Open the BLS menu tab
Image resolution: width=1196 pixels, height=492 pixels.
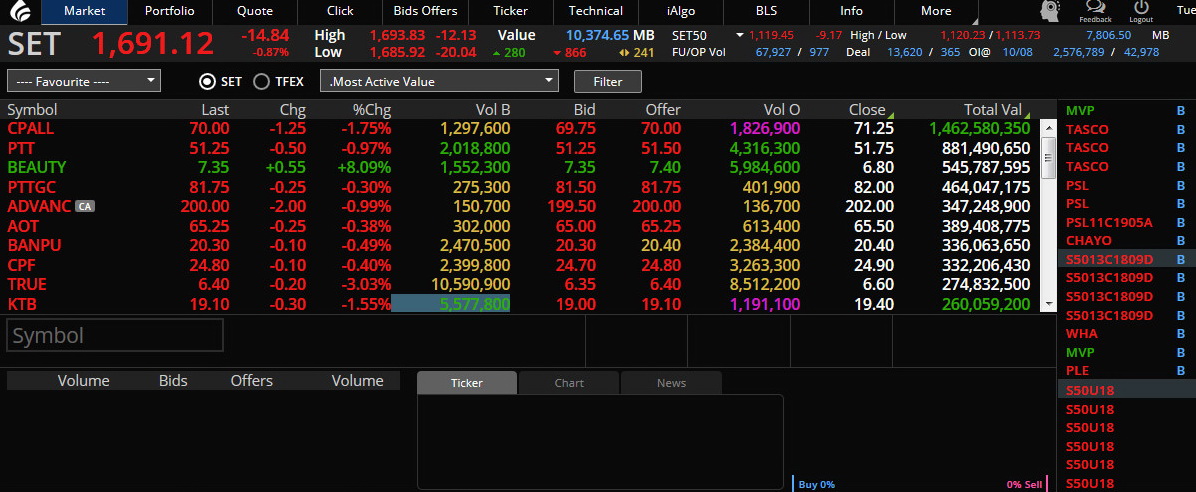click(x=766, y=11)
